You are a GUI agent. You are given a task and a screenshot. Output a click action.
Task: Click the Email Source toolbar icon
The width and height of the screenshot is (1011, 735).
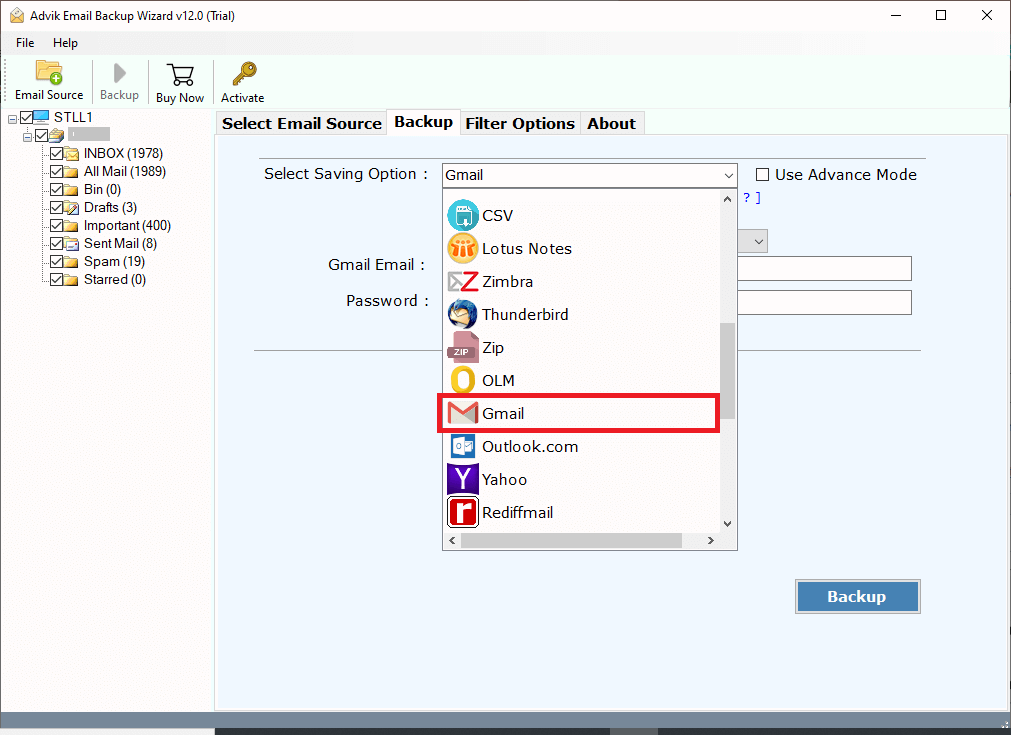coord(49,72)
